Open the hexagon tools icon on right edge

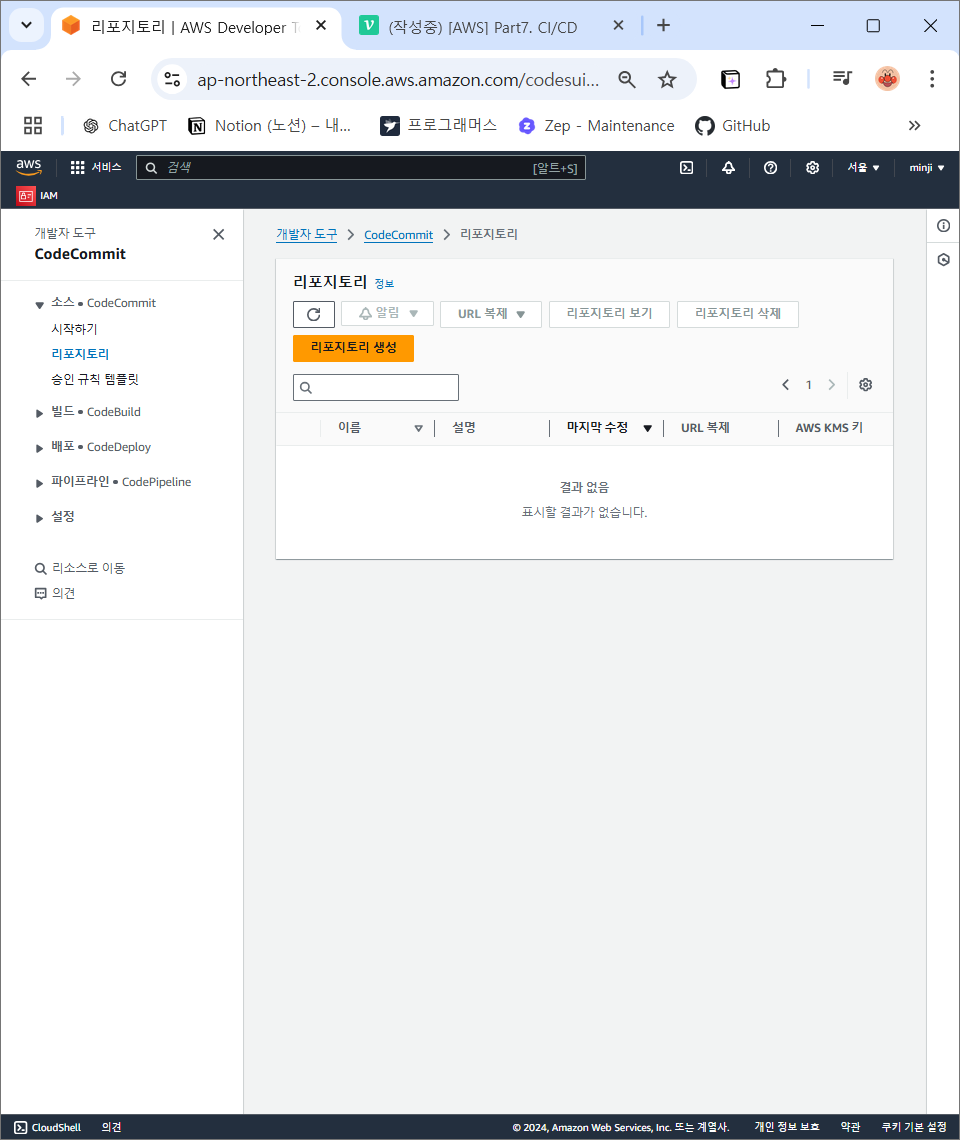[x=943, y=260]
